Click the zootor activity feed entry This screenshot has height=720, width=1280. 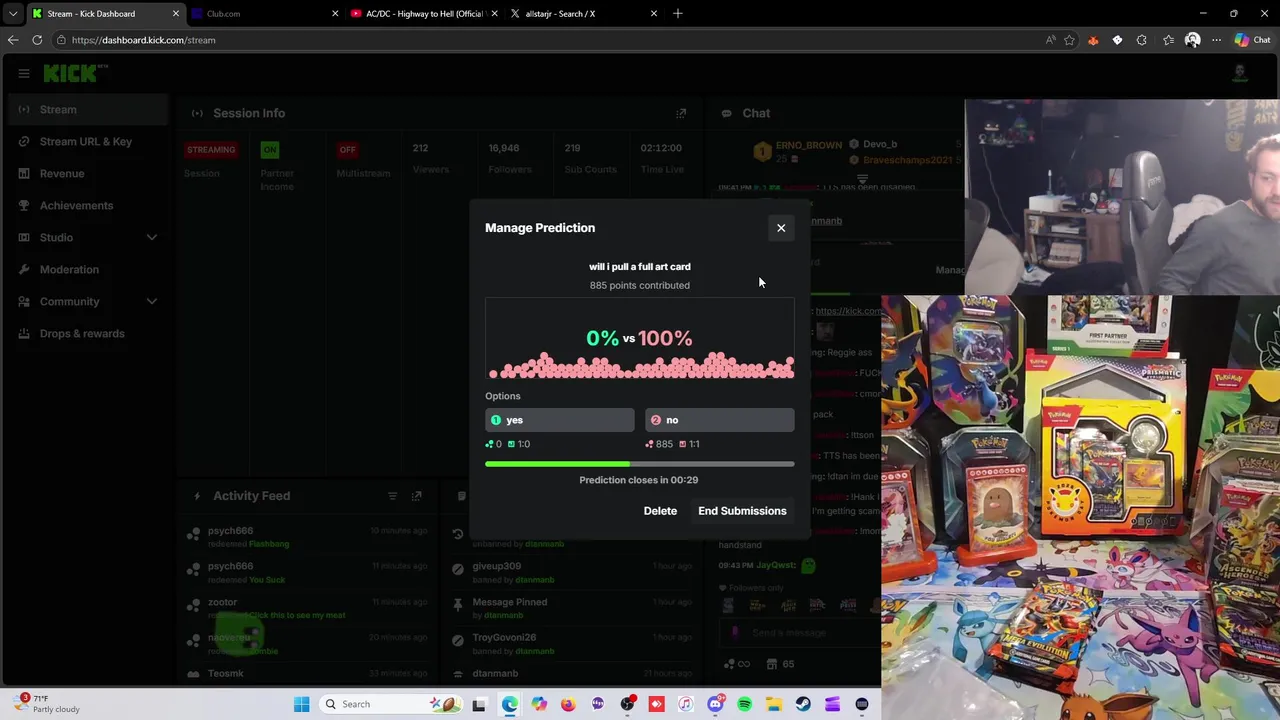(308, 608)
